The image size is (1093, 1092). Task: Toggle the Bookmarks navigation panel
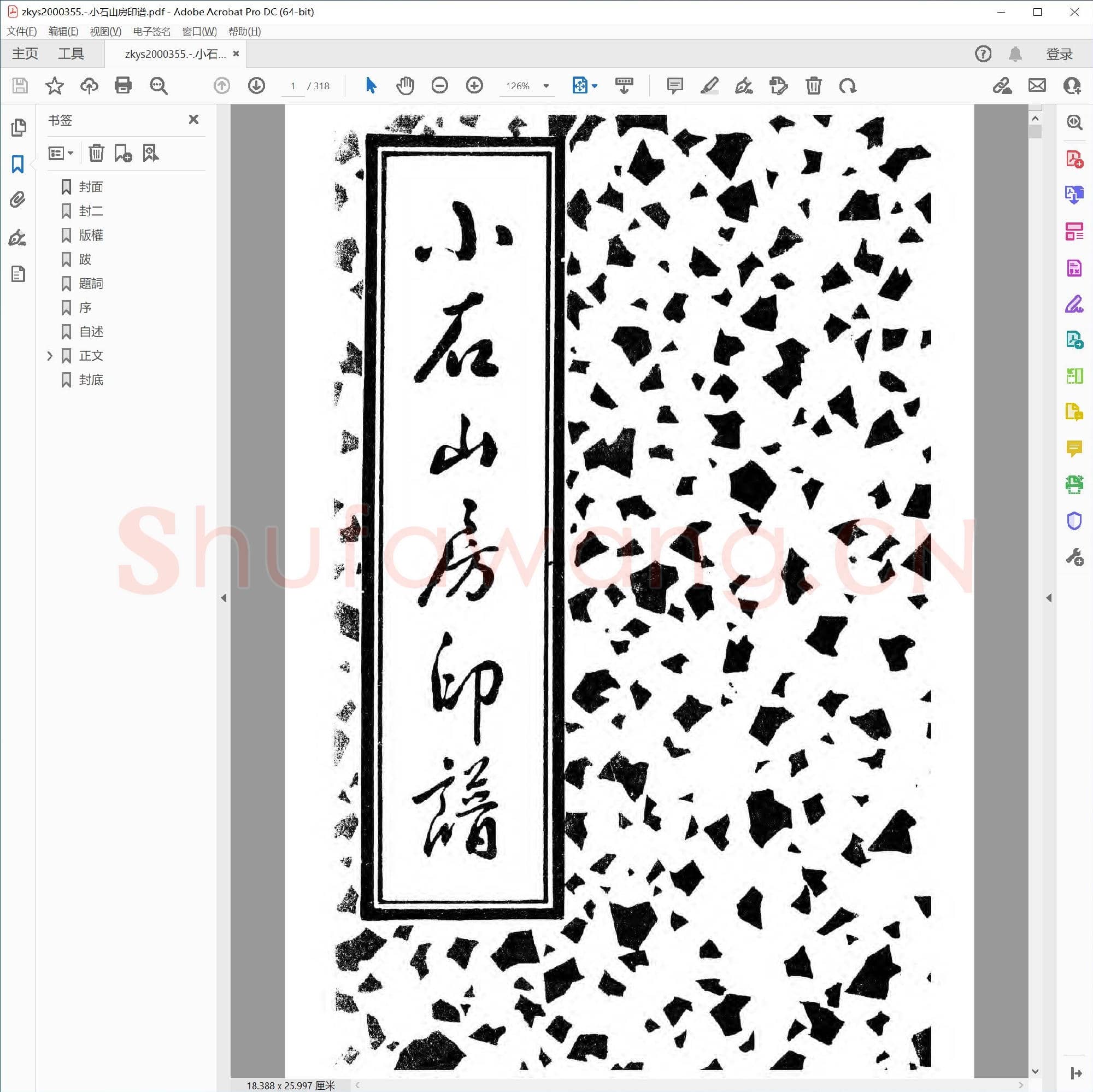click(17, 164)
